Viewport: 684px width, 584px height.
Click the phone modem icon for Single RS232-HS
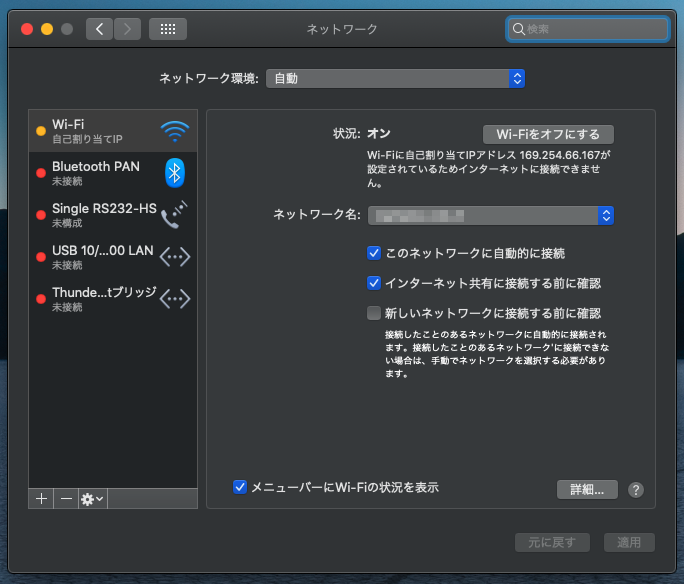click(x=174, y=215)
